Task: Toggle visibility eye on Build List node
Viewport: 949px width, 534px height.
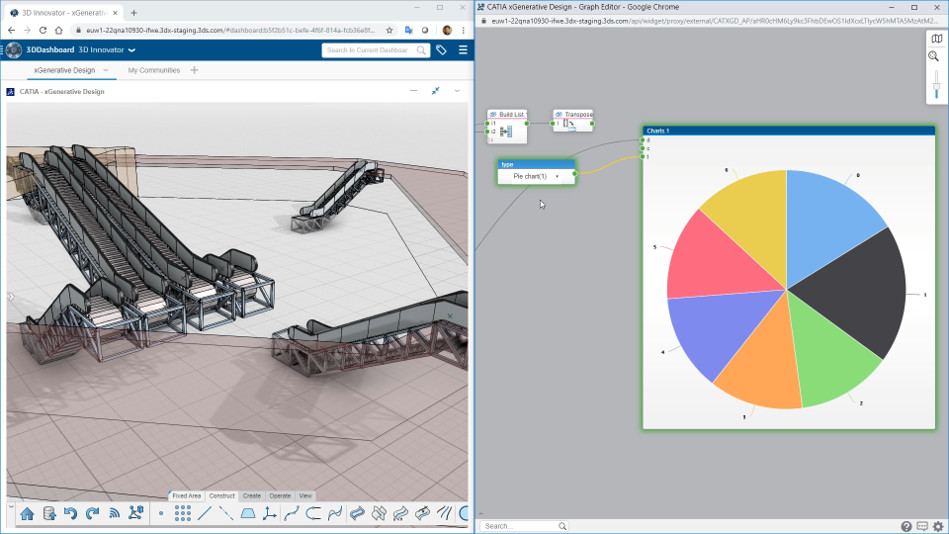Action: pos(494,115)
